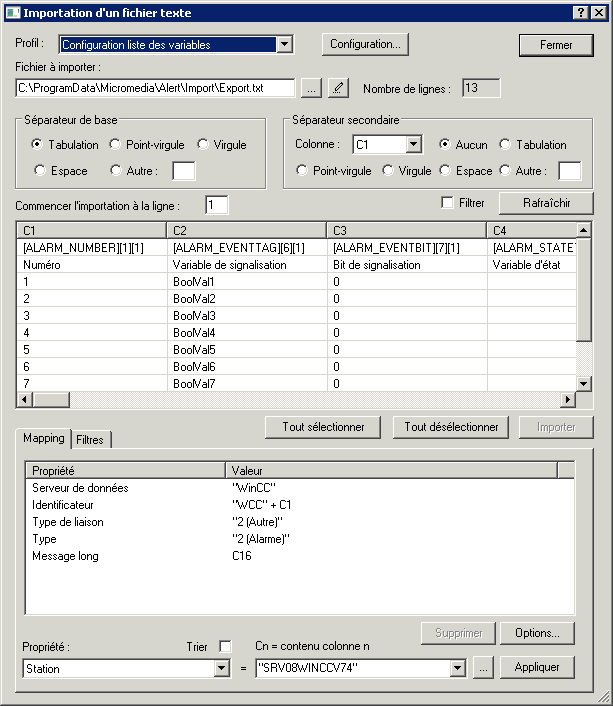
Task: Click the Tout sélectionner button
Action: pyautogui.click(x=323, y=427)
